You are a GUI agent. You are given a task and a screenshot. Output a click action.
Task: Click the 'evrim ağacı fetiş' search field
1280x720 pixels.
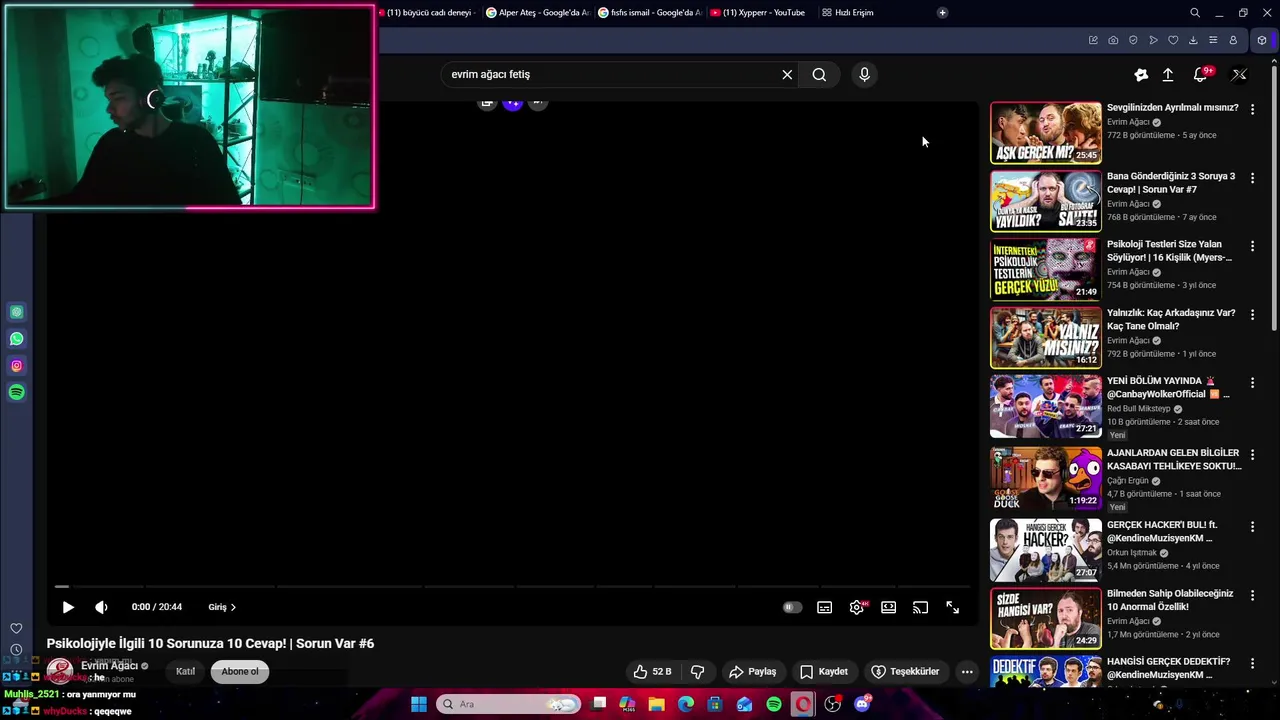coord(610,75)
